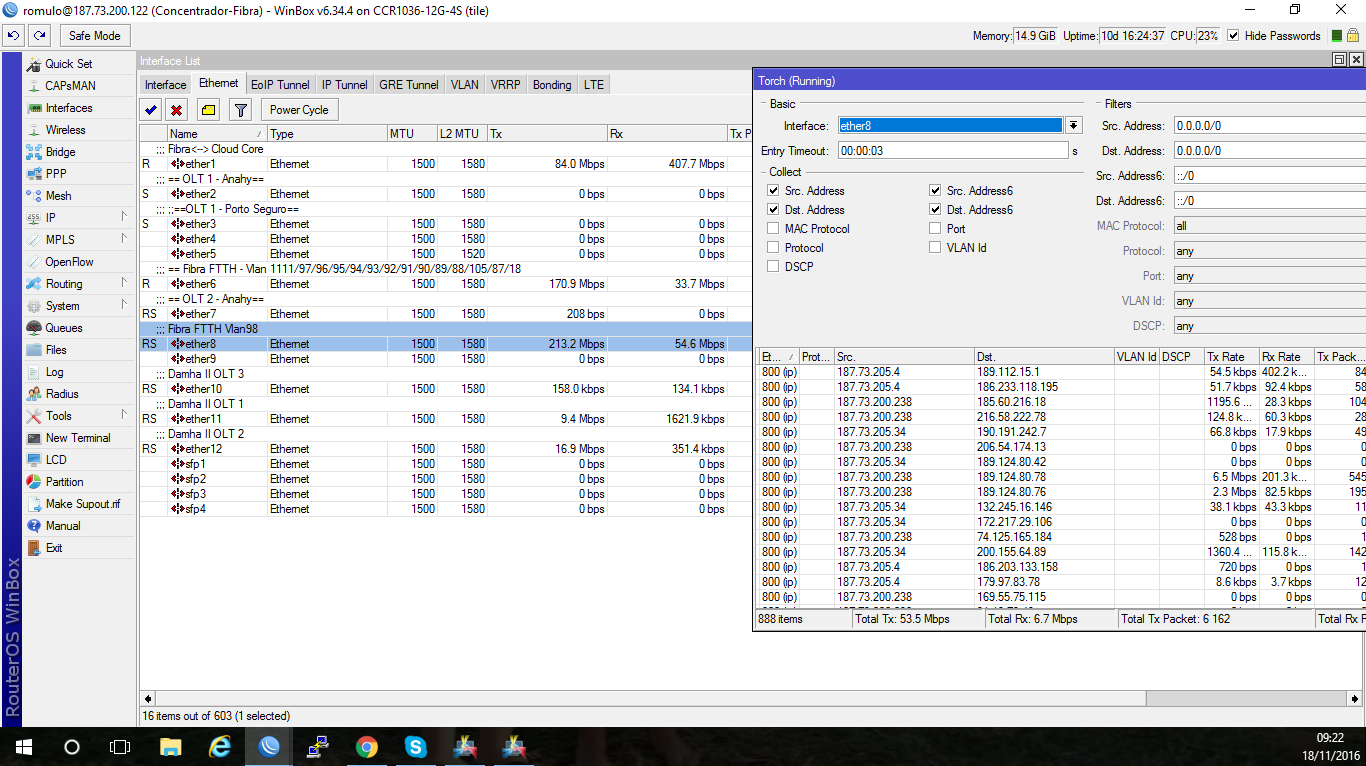Screen dimensions: 1366x766
Task: Switch to the VLAN tab
Action: click(x=464, y=85)
